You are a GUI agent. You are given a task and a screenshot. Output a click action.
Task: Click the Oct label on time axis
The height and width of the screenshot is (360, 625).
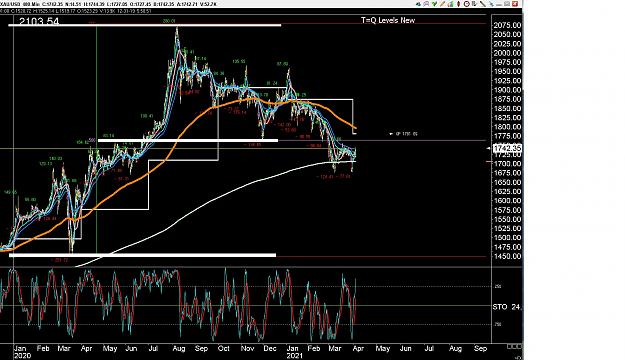[x=224, y=348]
